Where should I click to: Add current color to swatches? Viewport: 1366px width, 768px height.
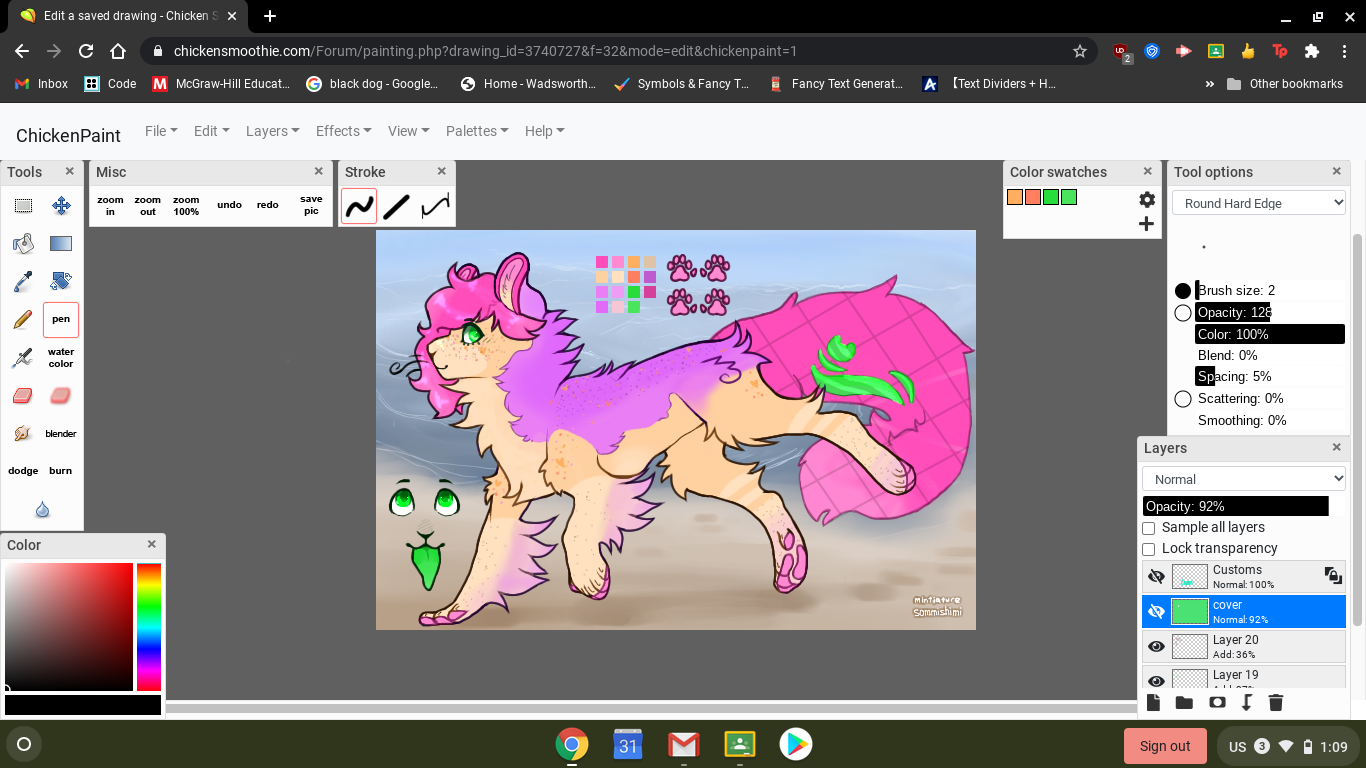[1147, 224]
